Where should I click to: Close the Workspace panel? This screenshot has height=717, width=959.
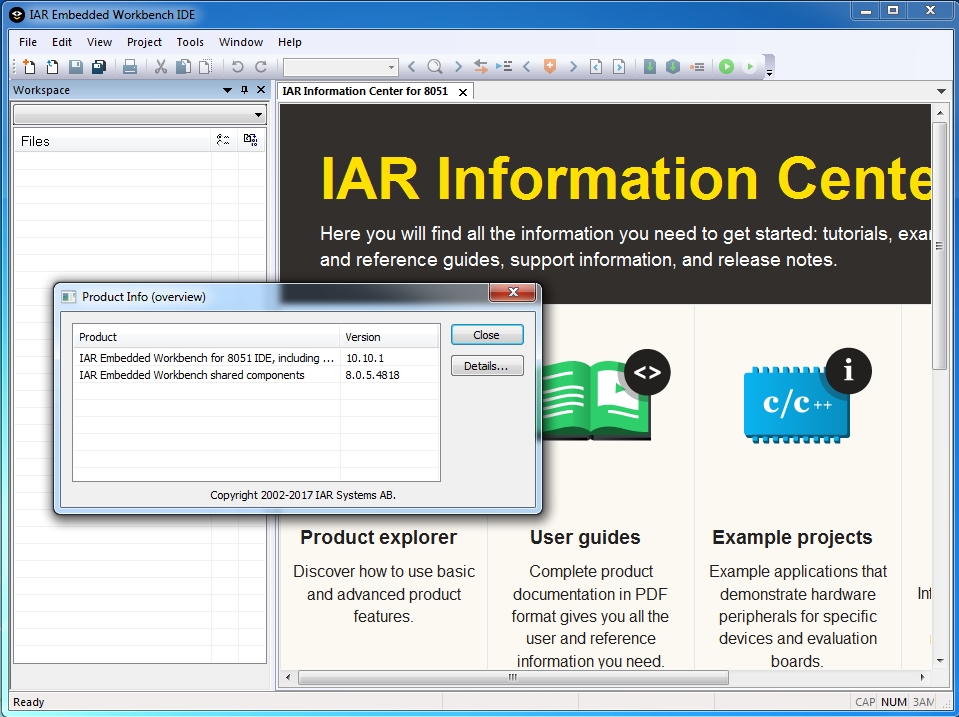coord(261,90)
